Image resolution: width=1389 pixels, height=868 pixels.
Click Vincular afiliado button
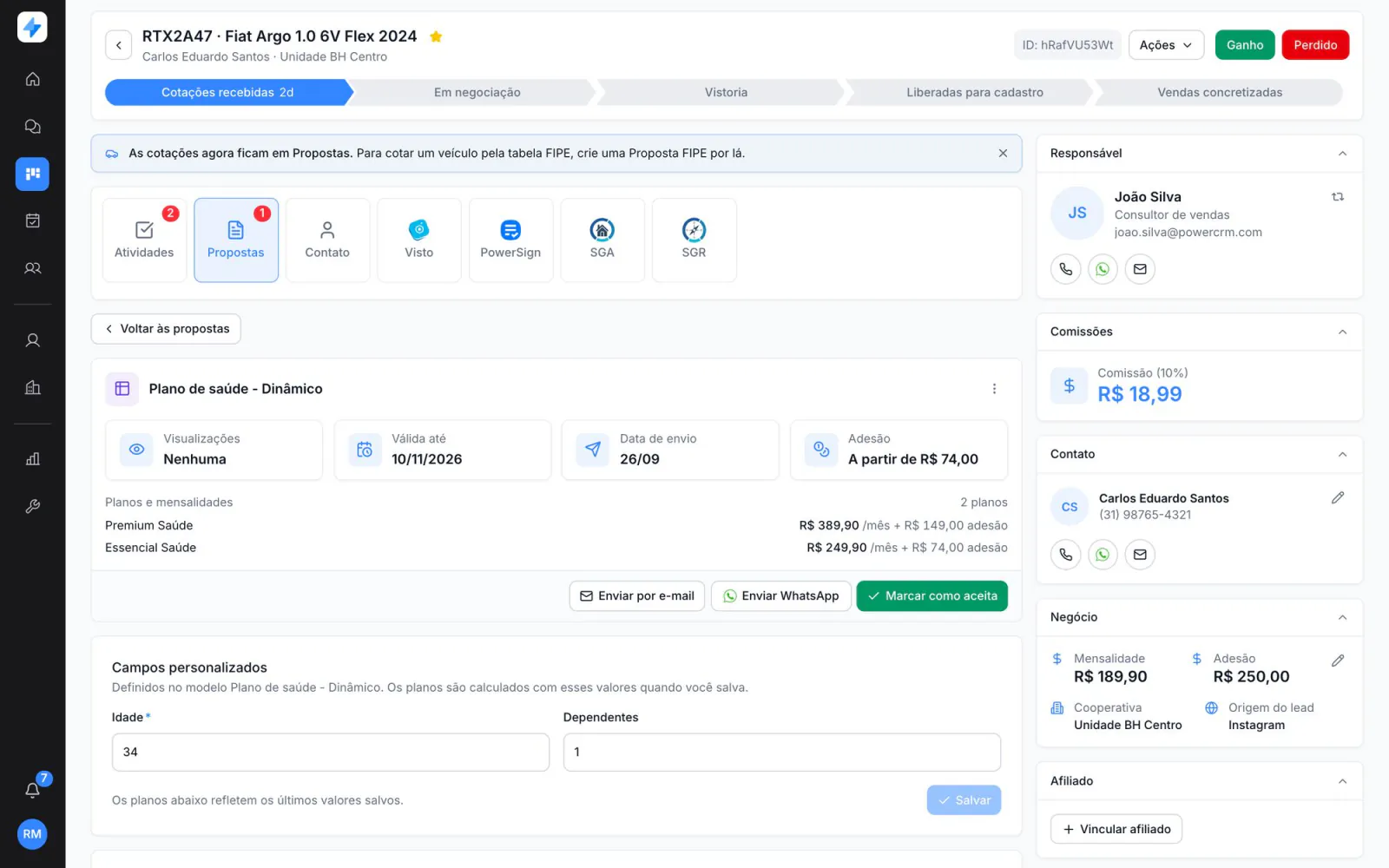[1116, 829]
